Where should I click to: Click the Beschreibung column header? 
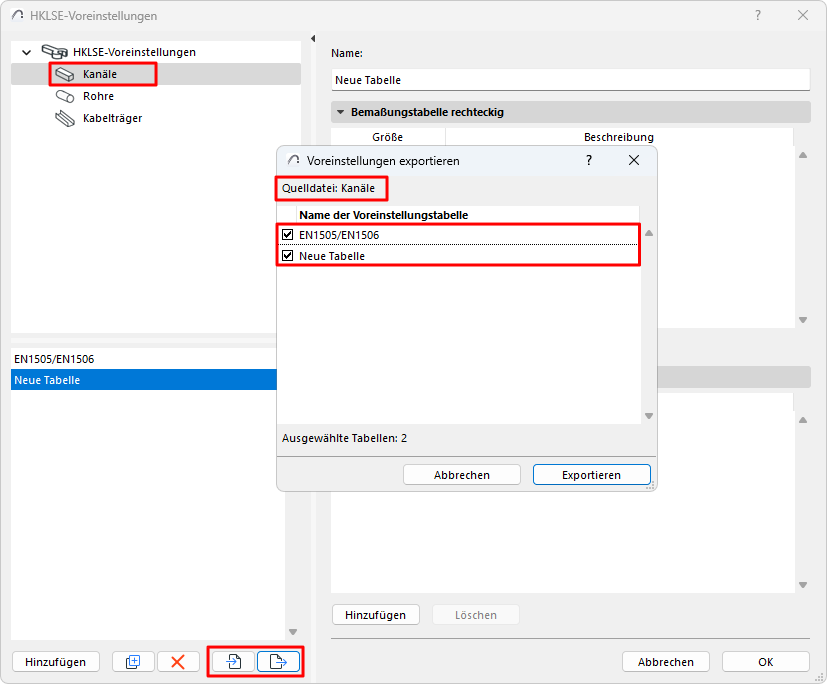pyautogui.click(x=619, y=137)
